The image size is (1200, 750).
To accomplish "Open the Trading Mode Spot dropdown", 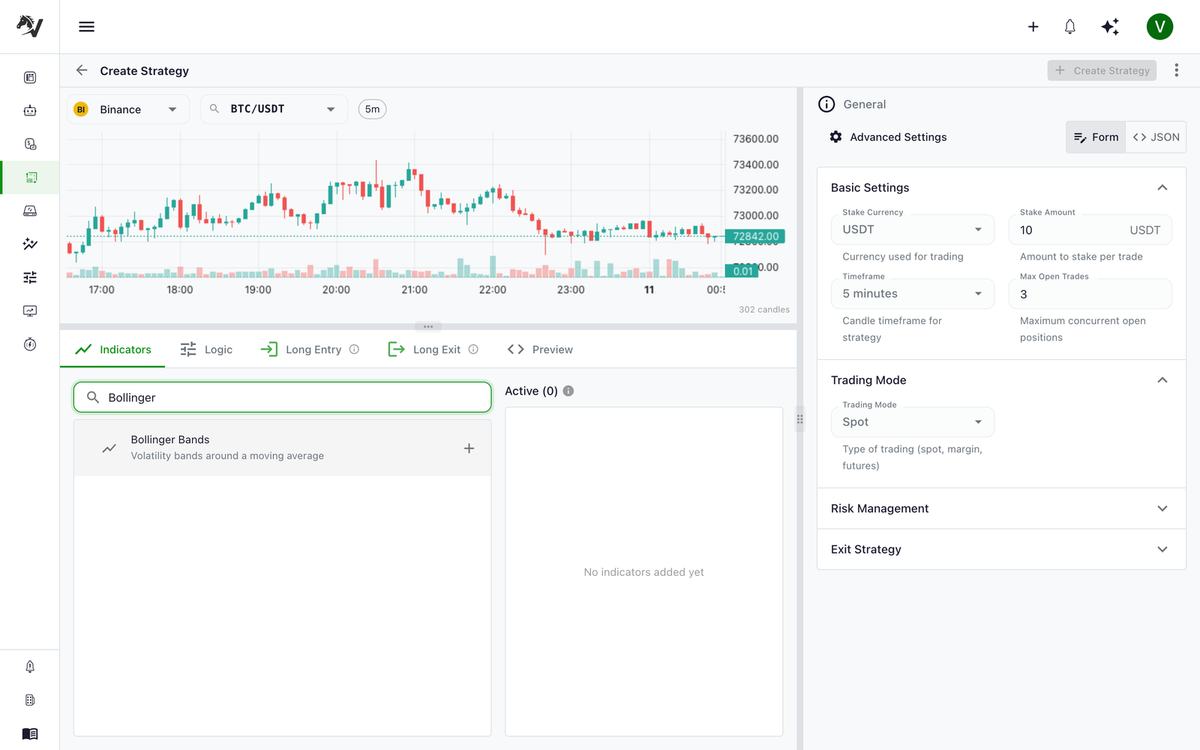I will (913, 422).
